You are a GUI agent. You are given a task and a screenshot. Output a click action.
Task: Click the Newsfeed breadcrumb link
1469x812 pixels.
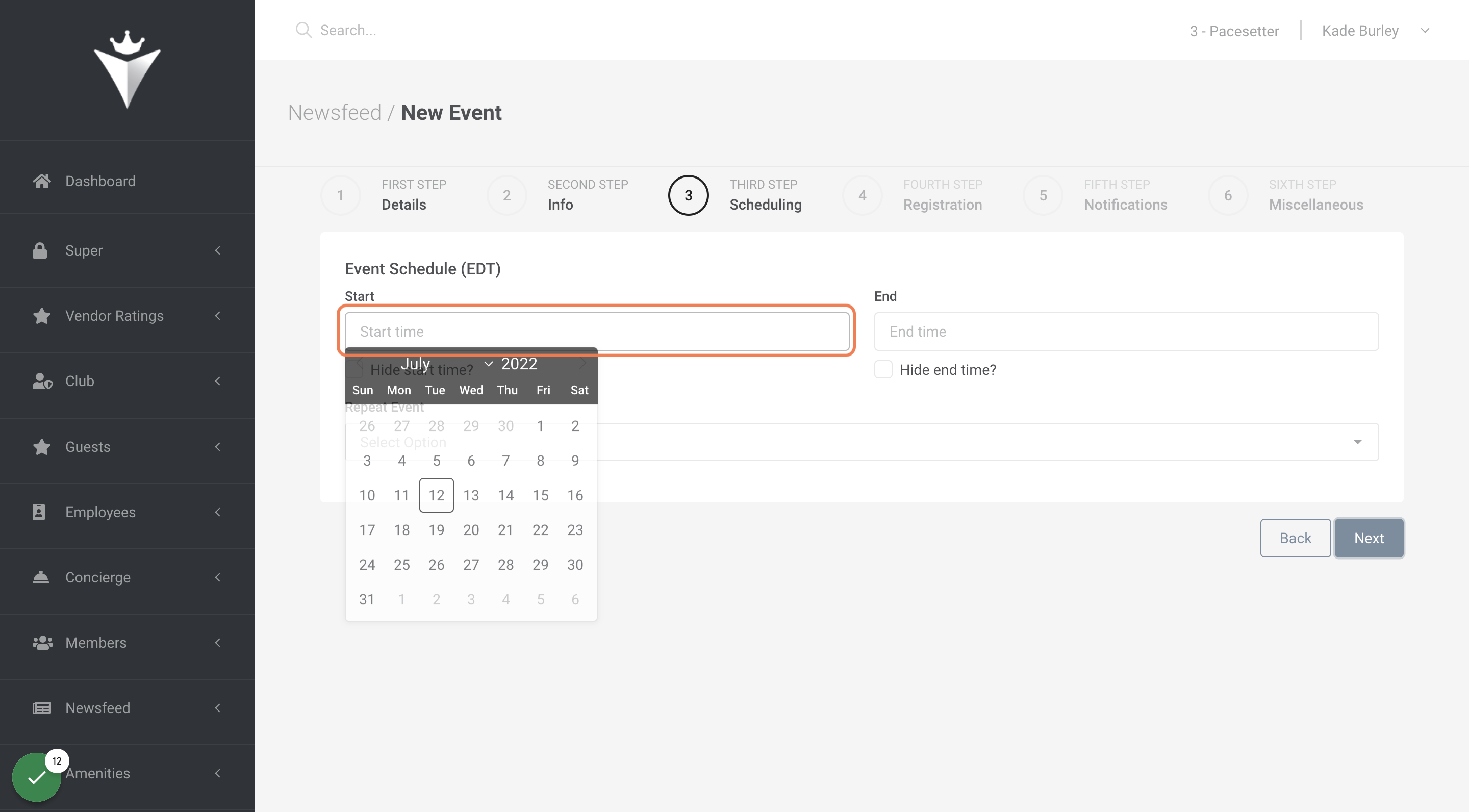334,112
